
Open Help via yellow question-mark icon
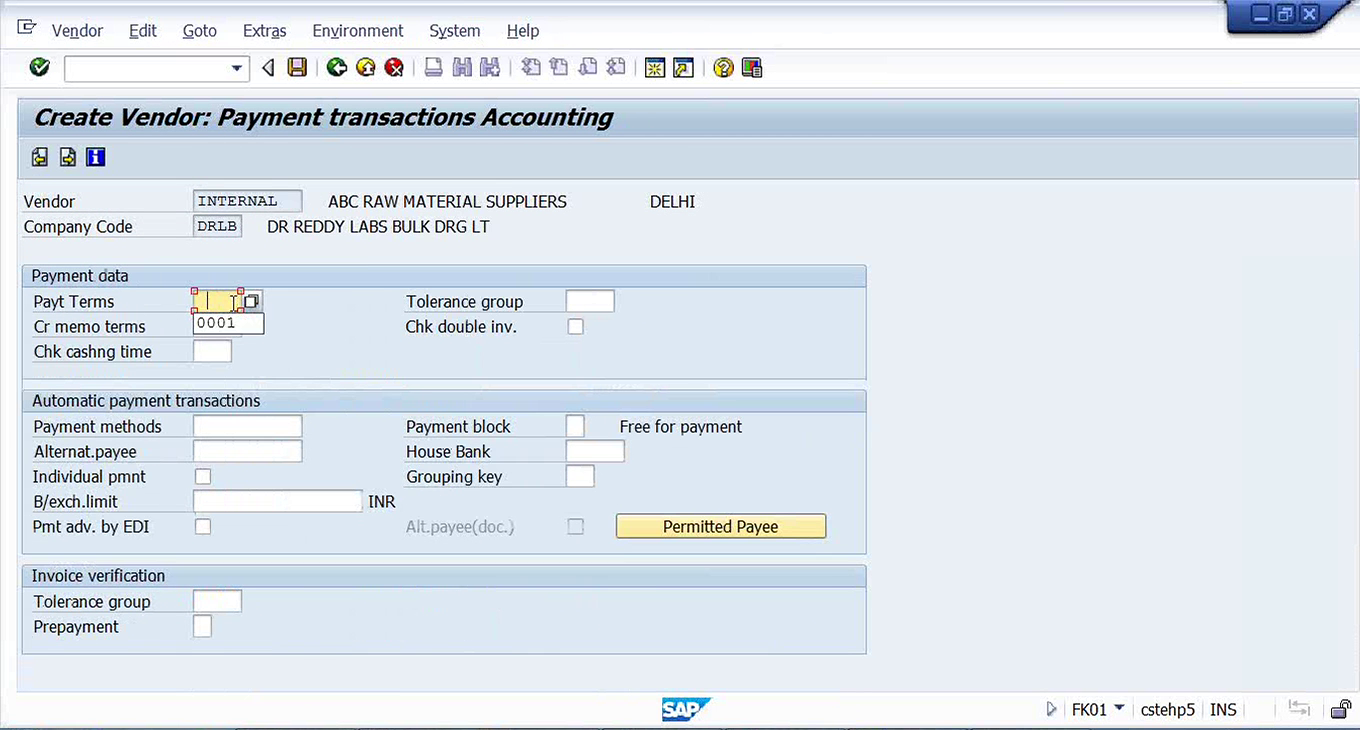coord(723,68)
